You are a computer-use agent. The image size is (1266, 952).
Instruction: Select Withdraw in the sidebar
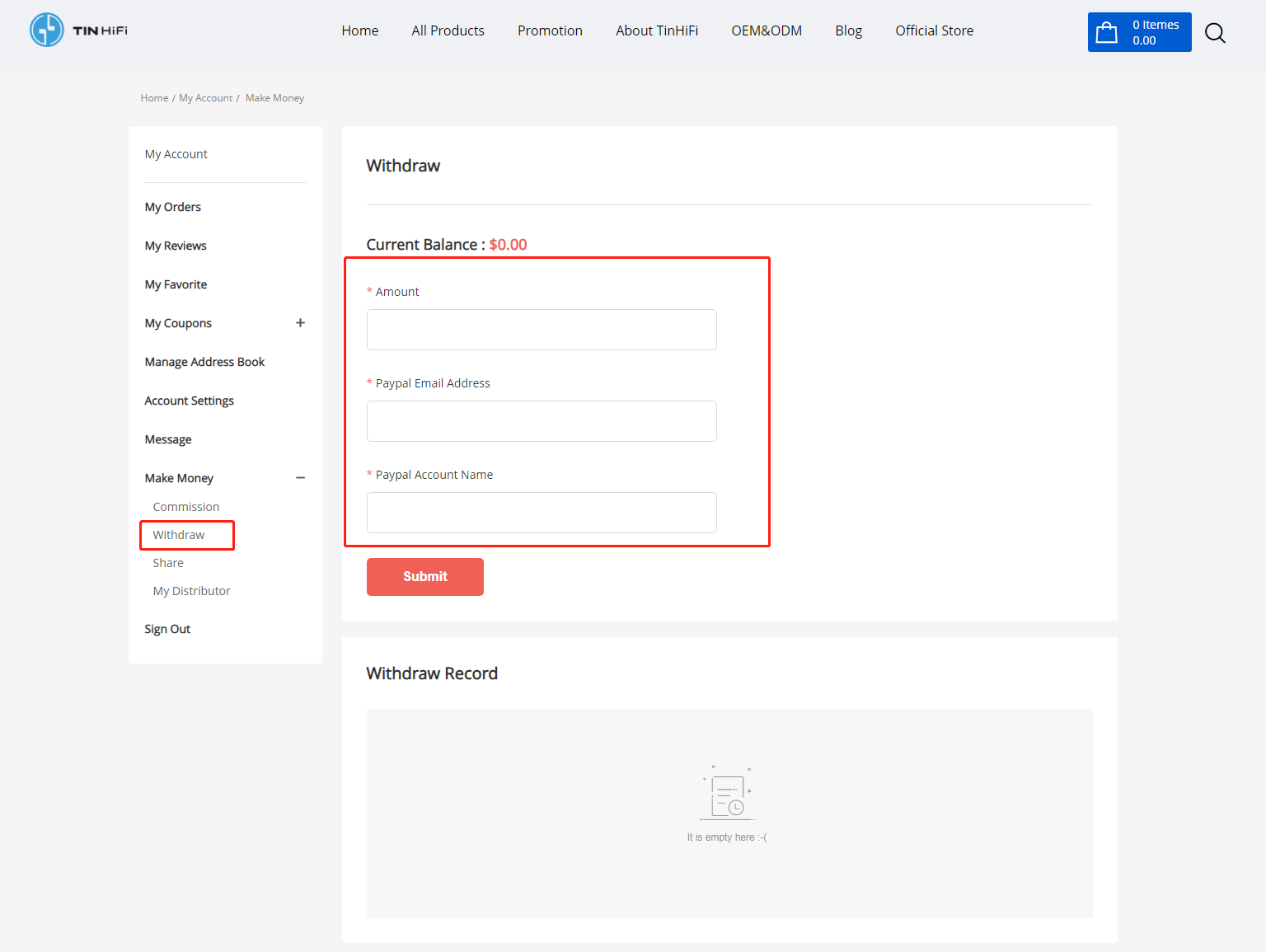[179, 535]
